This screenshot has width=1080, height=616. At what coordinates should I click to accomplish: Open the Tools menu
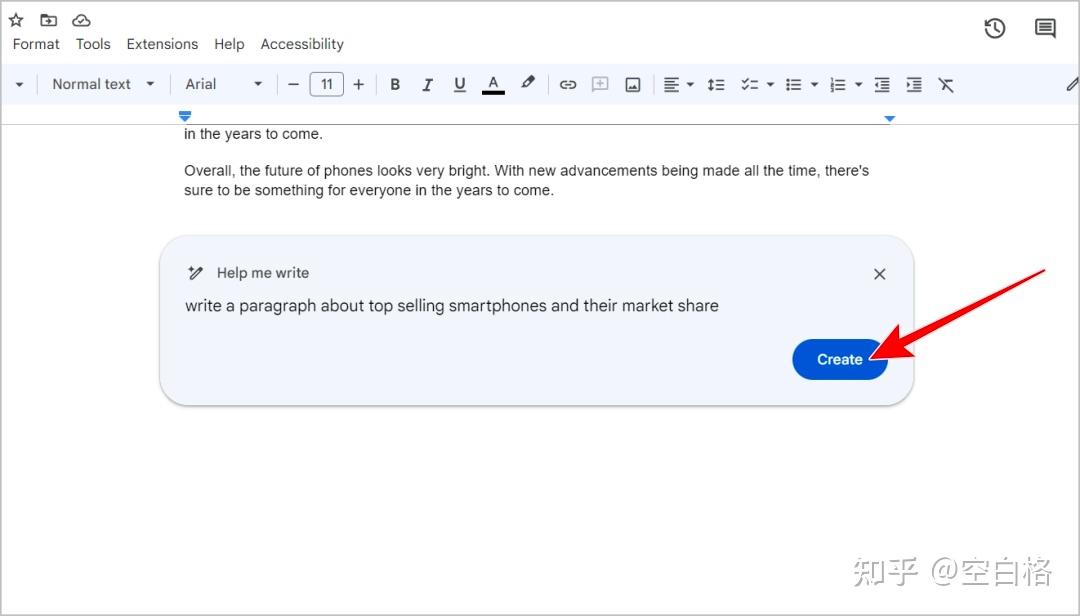click(x=93, y=44)
